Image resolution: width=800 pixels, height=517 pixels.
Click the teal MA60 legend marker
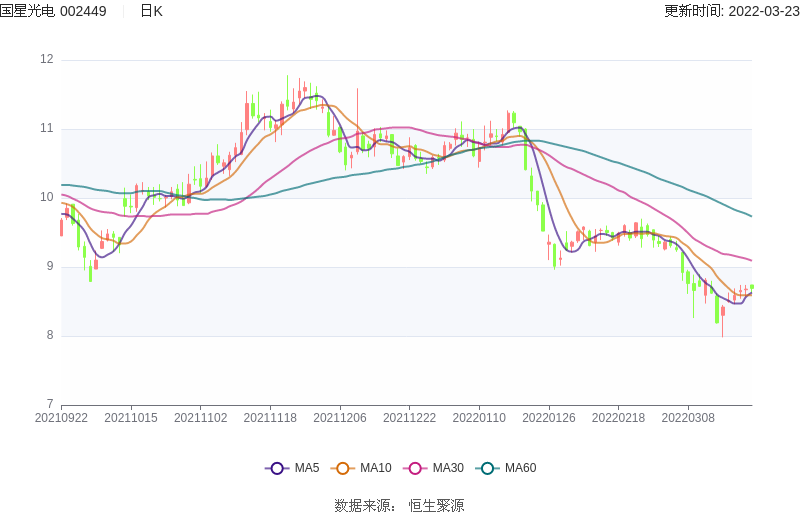coord(488,468)
